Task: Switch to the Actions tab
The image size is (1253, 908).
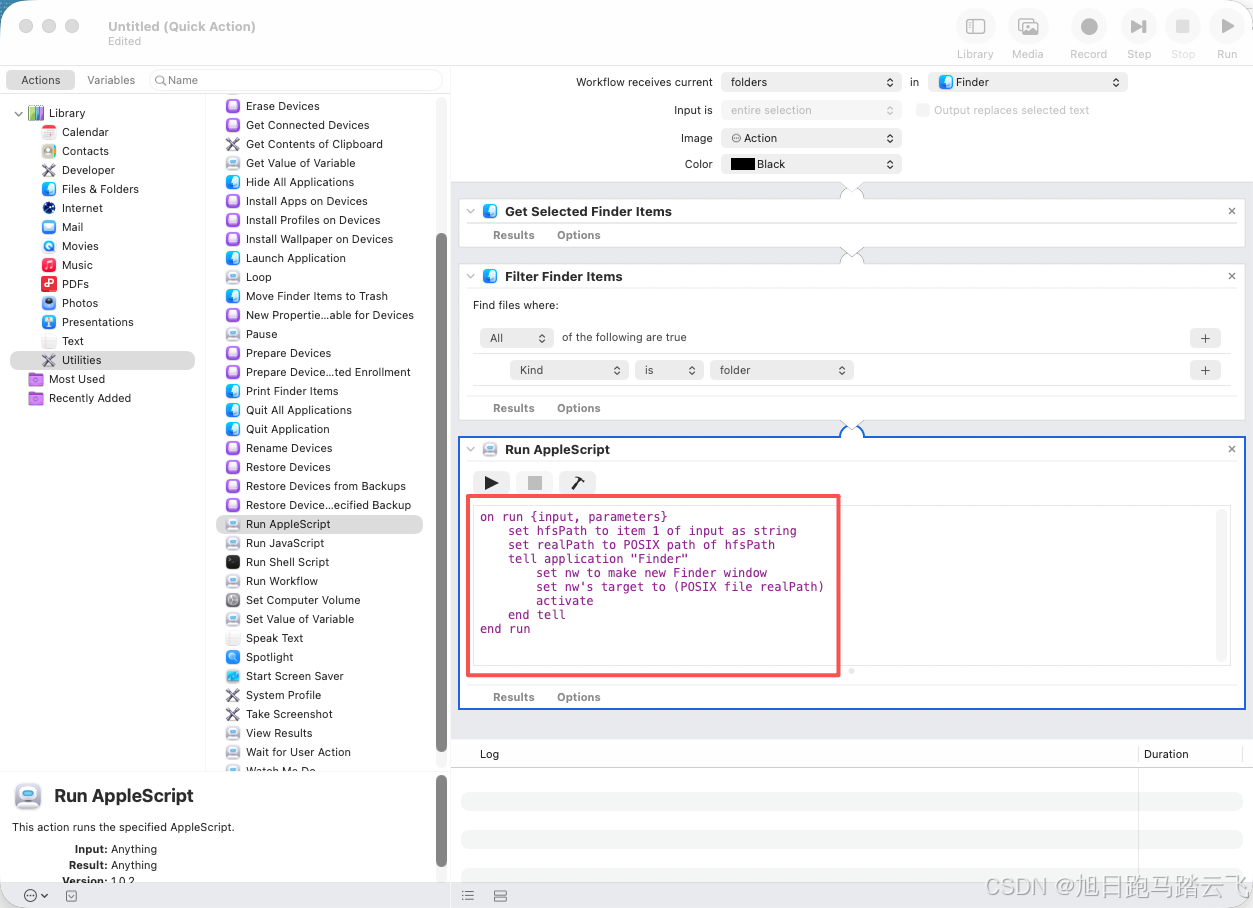Action: pos(41,80)
